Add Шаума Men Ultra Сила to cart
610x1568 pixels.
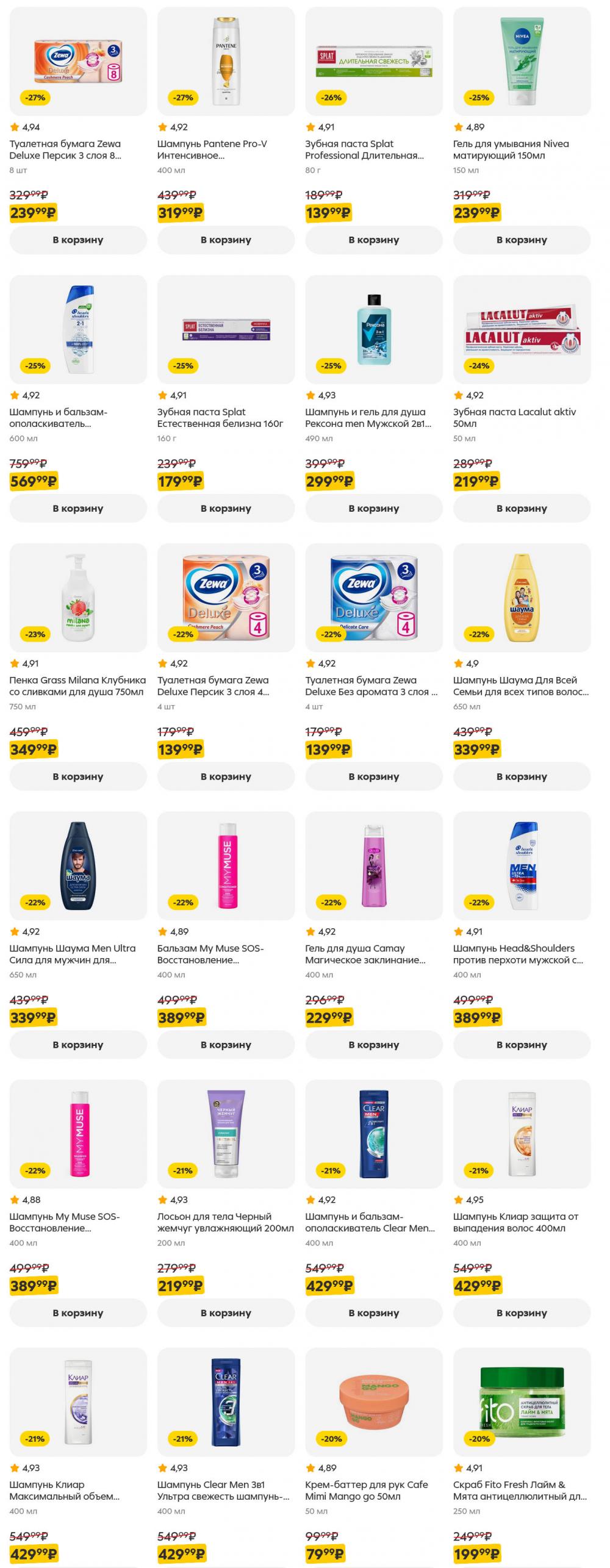click(x=78, y=1045)
